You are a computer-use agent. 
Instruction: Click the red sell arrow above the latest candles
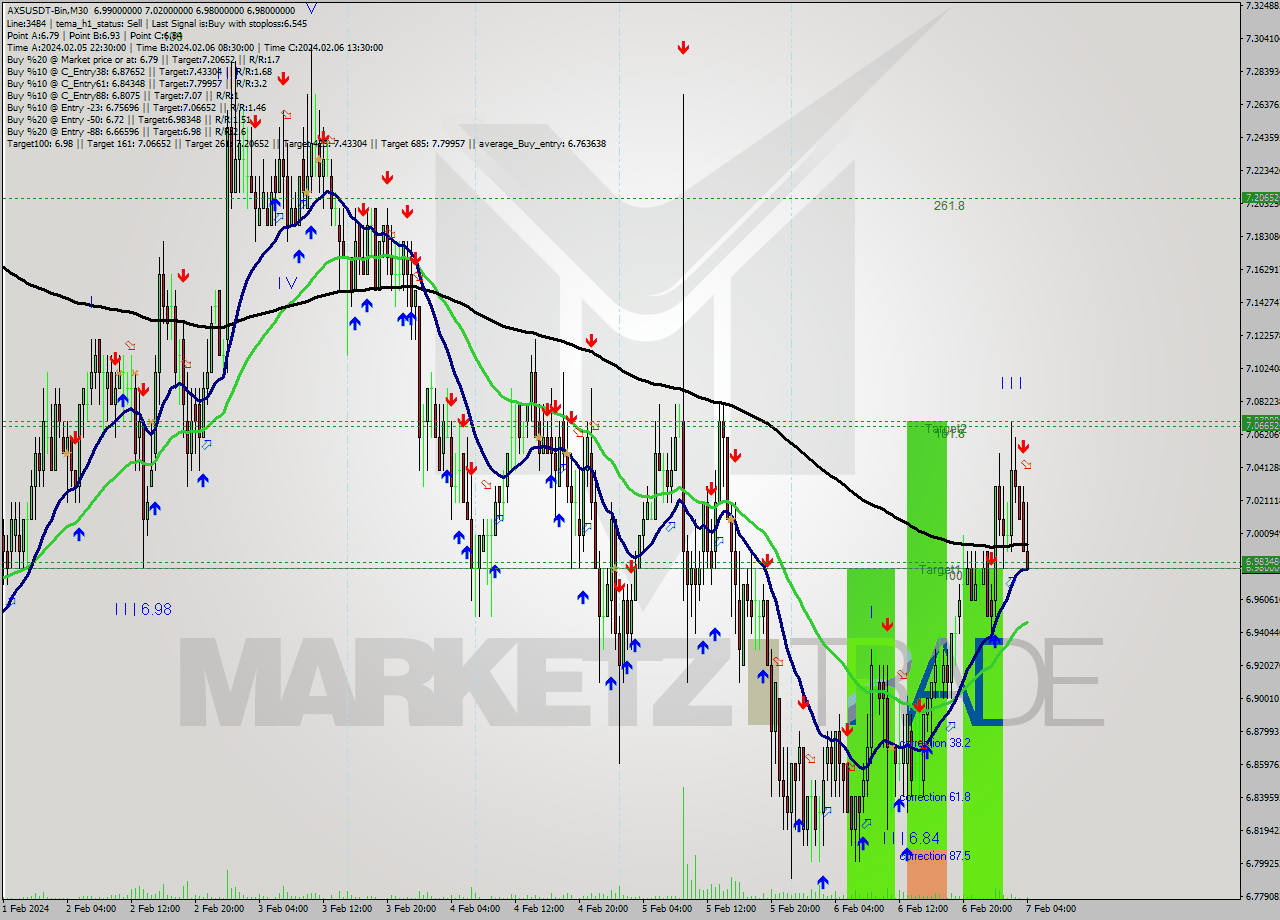1022,446
